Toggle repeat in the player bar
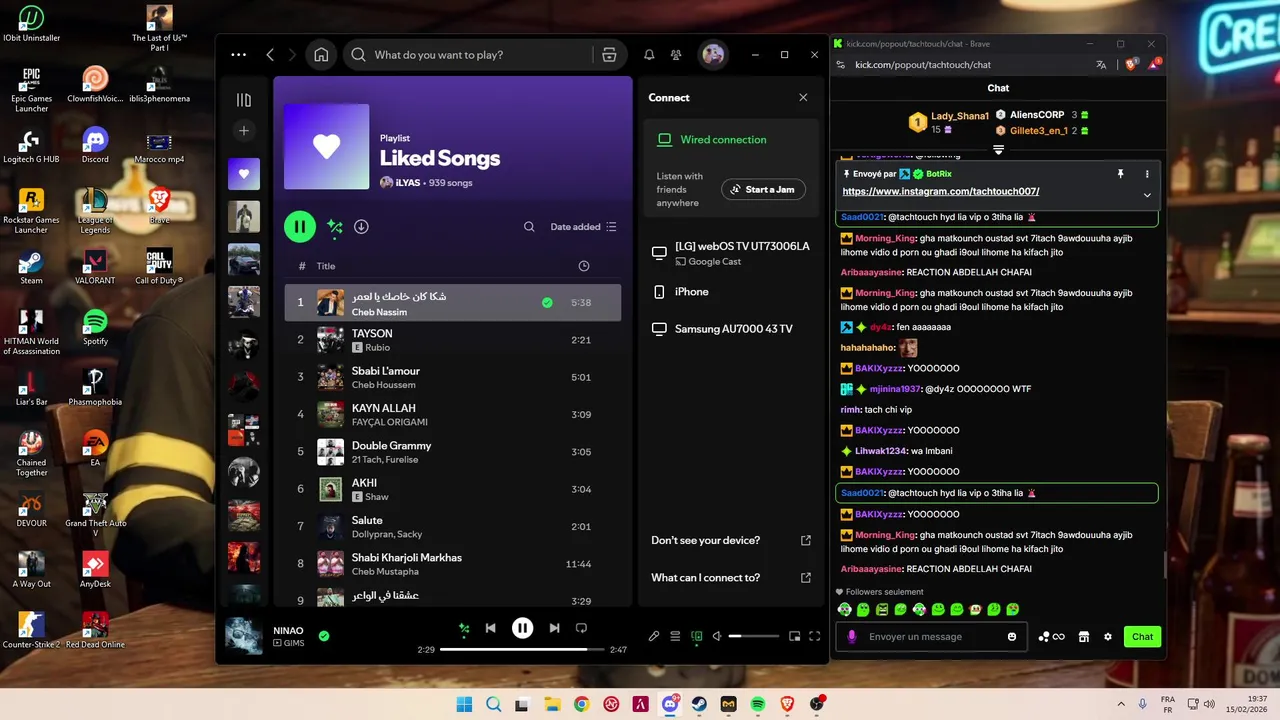The width and height of the screenshot is (1280, 720). click(581, 628)
